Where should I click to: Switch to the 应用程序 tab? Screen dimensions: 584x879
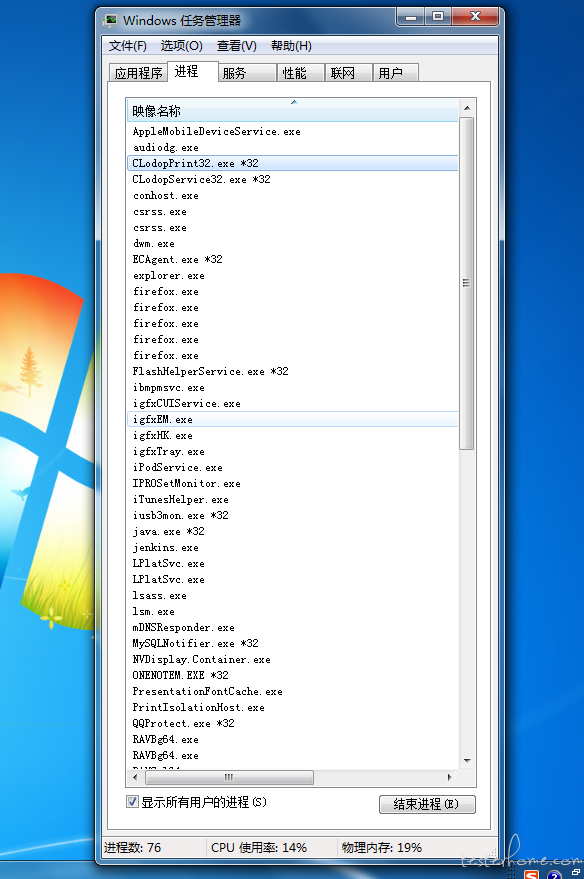pos(138,73)
